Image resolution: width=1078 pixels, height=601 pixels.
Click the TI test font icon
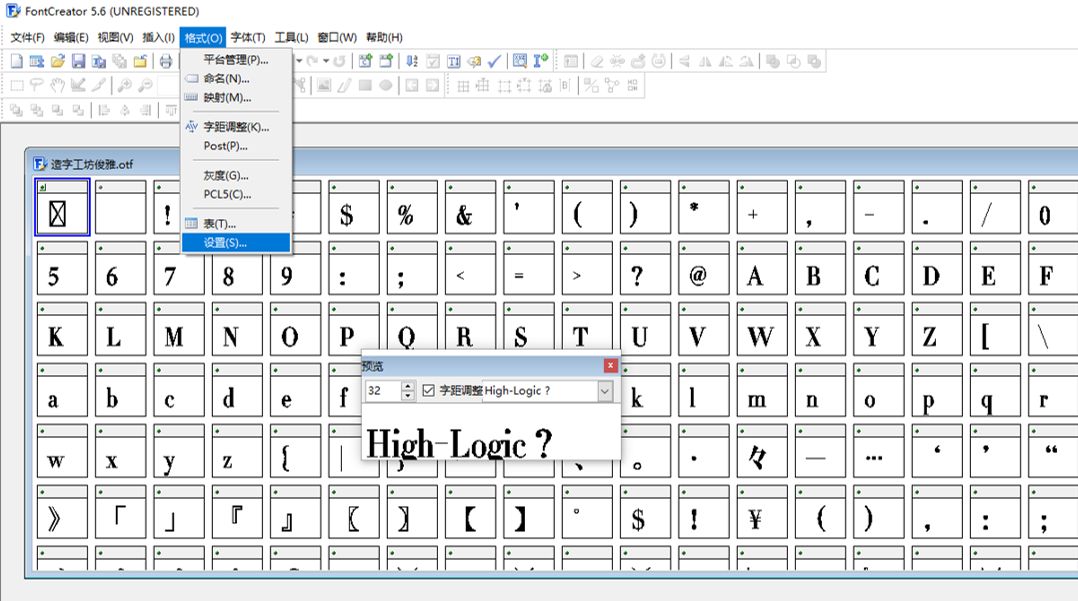pyautogui.click(x=453, y=61)
